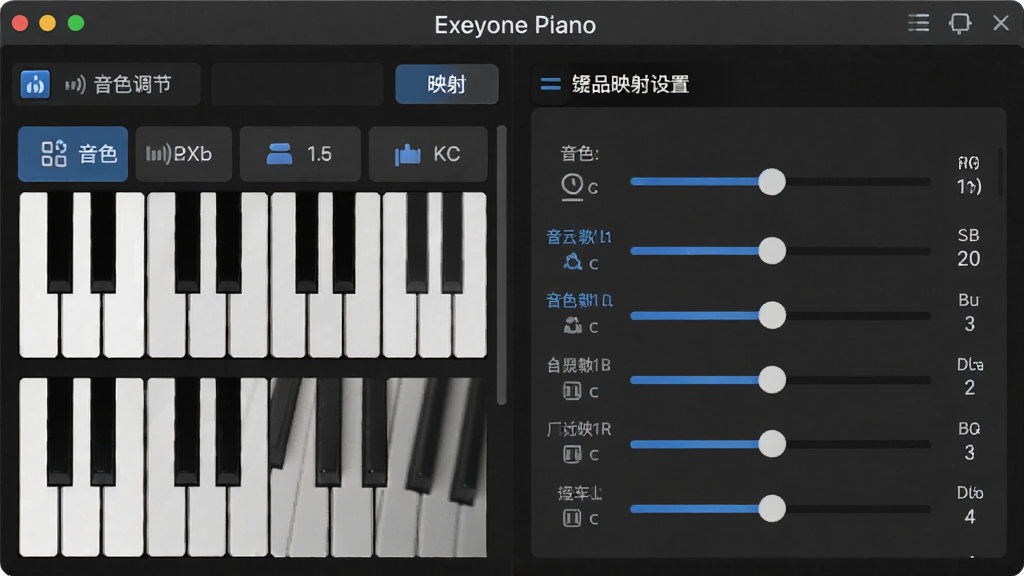Click the first white key of the lower keyboard

pyautogui.click(x=38, y=521)
